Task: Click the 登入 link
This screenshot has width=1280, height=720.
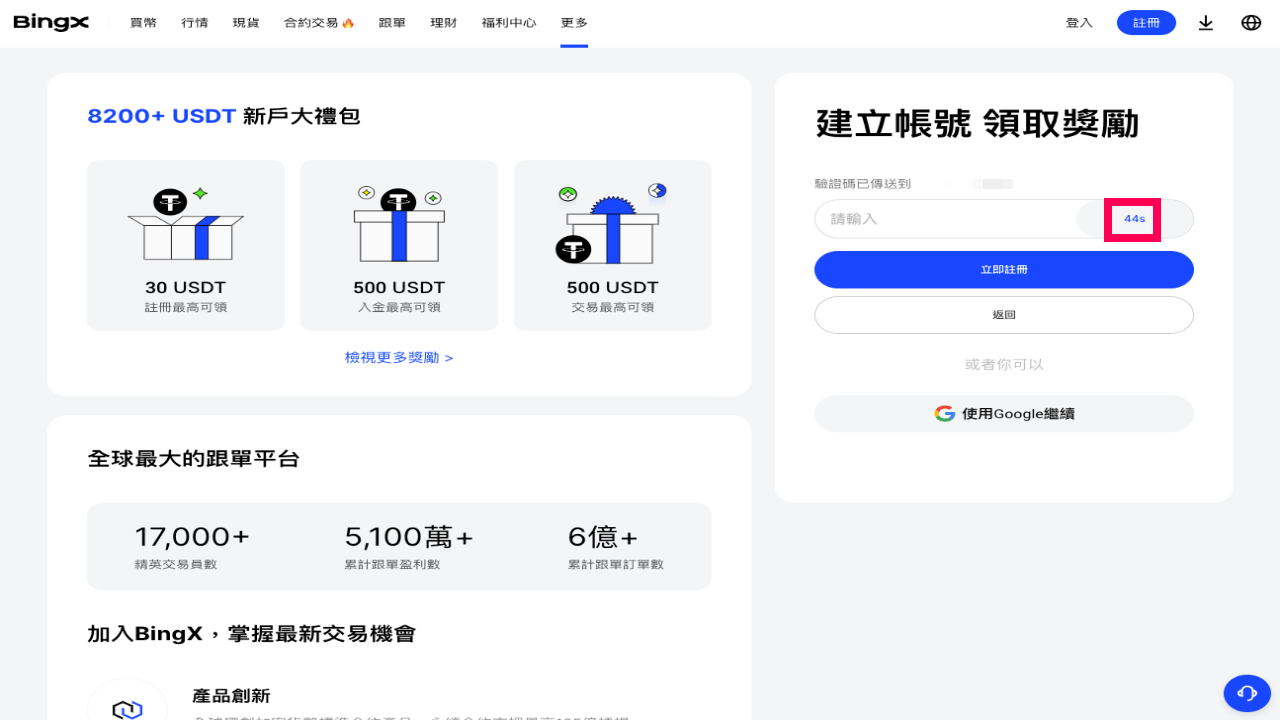Action: [1079, 23]
